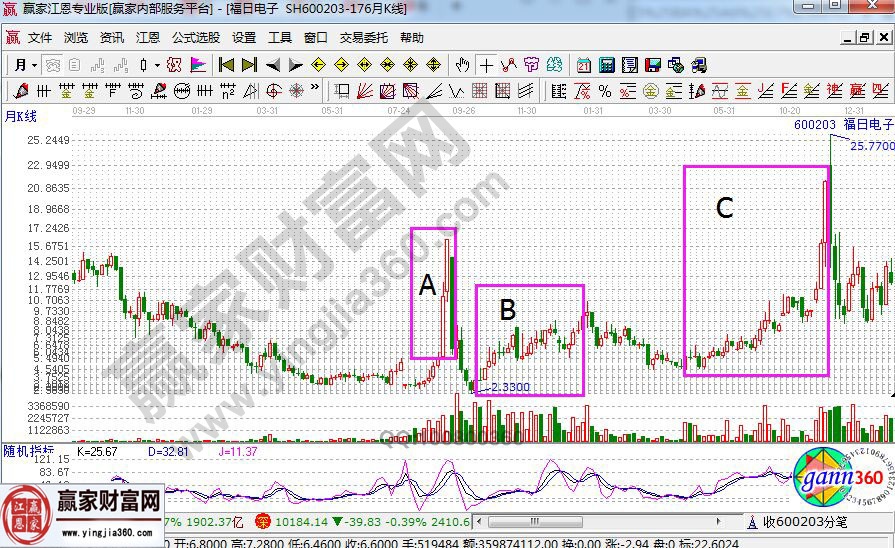
Task: Click the pink flag icon in toolbar
Action: coord(198,65)
